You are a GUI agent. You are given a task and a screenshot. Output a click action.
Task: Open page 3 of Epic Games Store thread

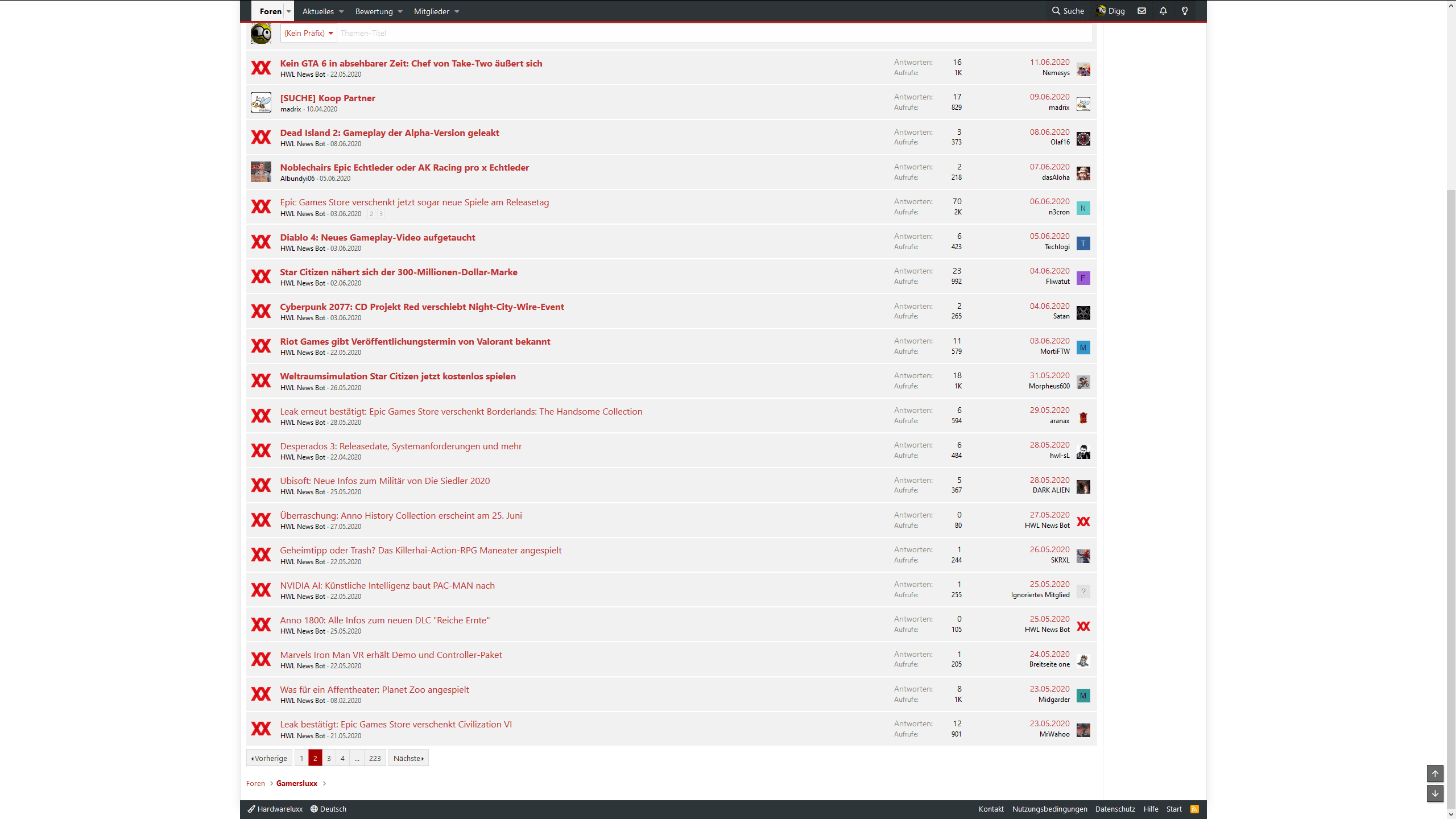tap(381, 214)
